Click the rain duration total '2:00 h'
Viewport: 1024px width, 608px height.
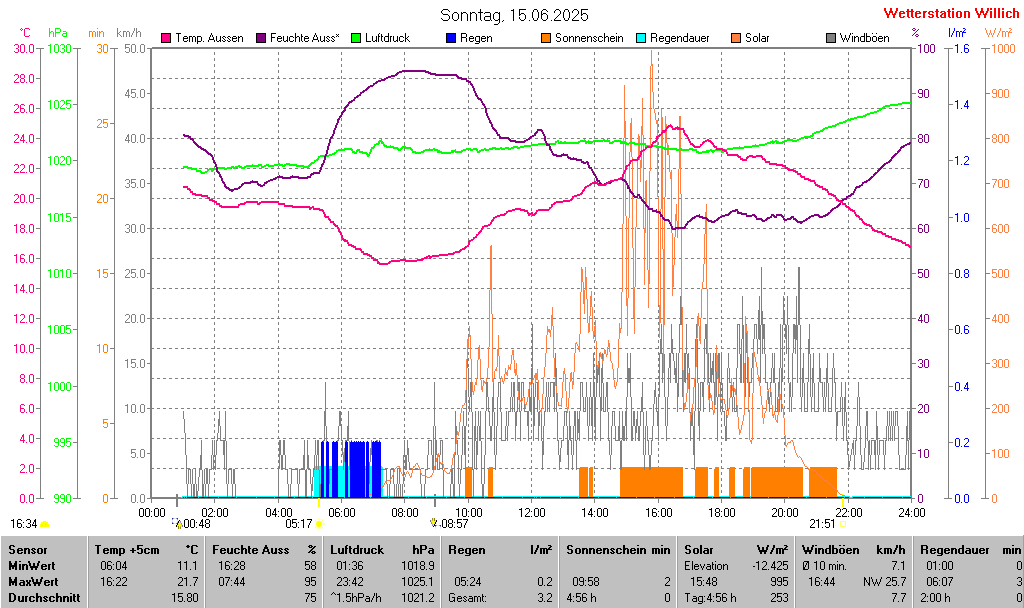point(935,598)
